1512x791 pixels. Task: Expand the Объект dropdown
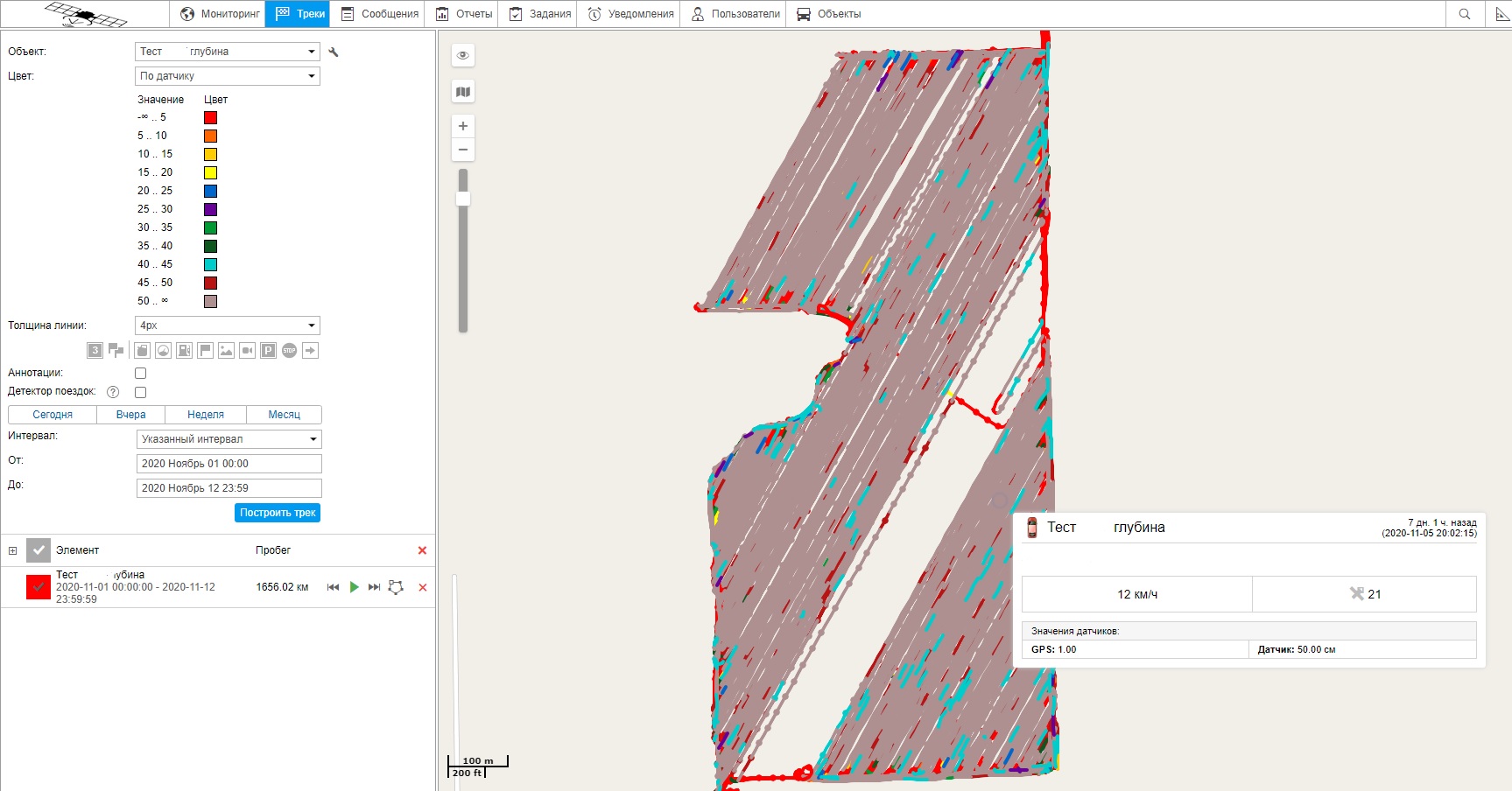coord(228,52)
